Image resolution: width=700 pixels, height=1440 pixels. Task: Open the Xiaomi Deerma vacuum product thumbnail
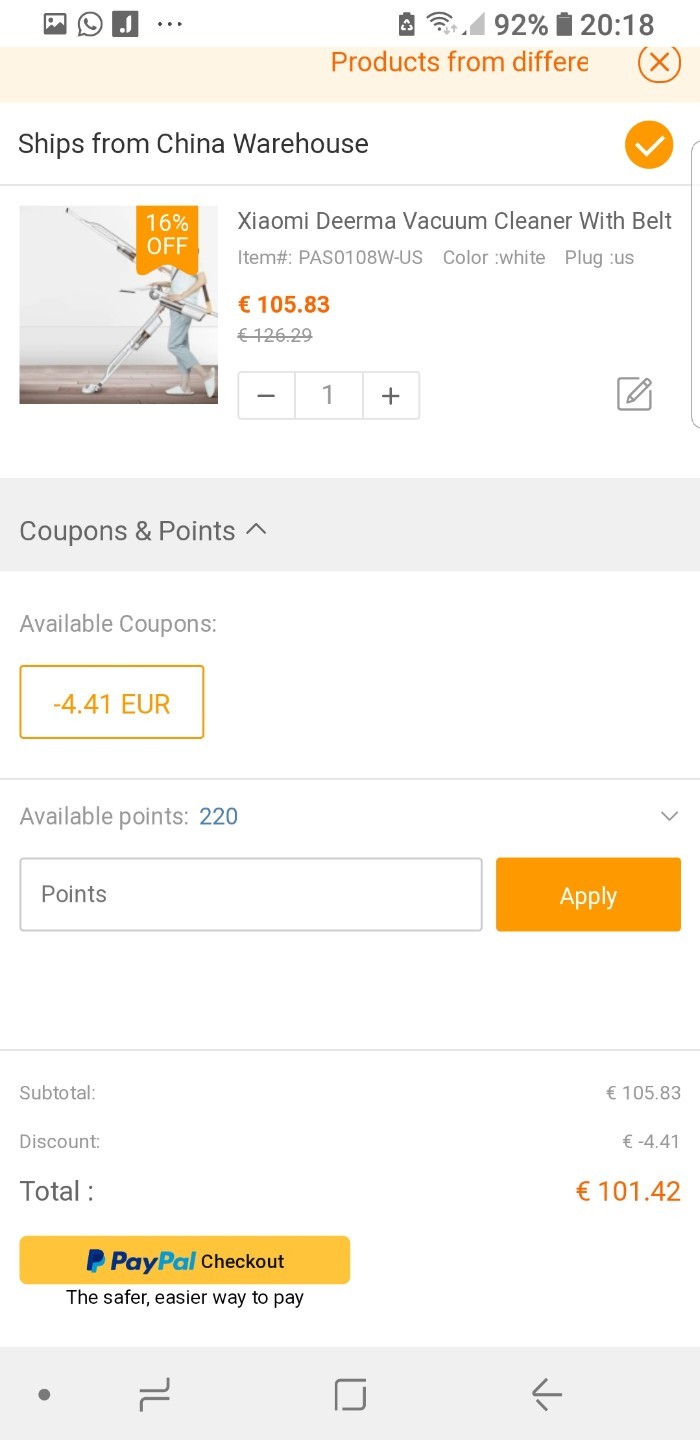click(x=118, y=305)
